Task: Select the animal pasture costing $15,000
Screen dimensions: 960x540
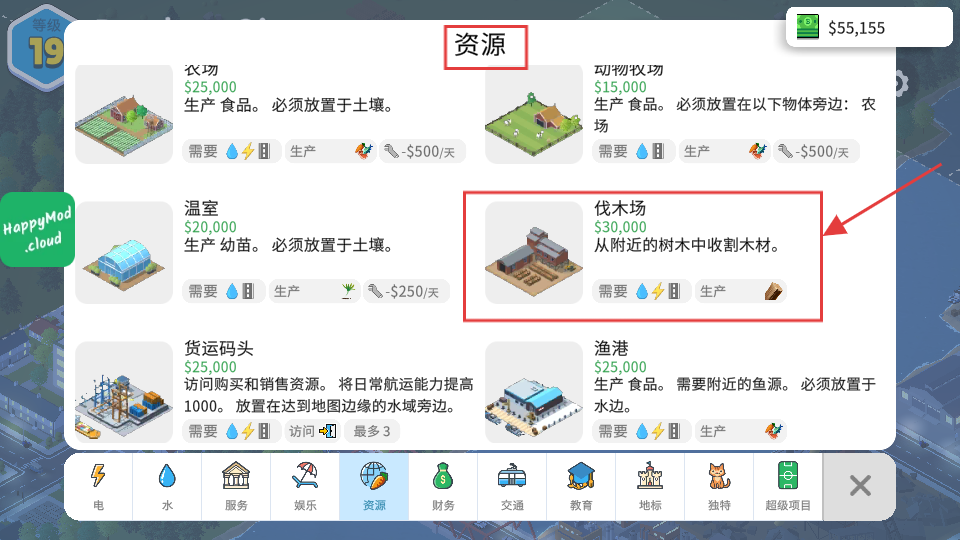Action: [534, 114]
